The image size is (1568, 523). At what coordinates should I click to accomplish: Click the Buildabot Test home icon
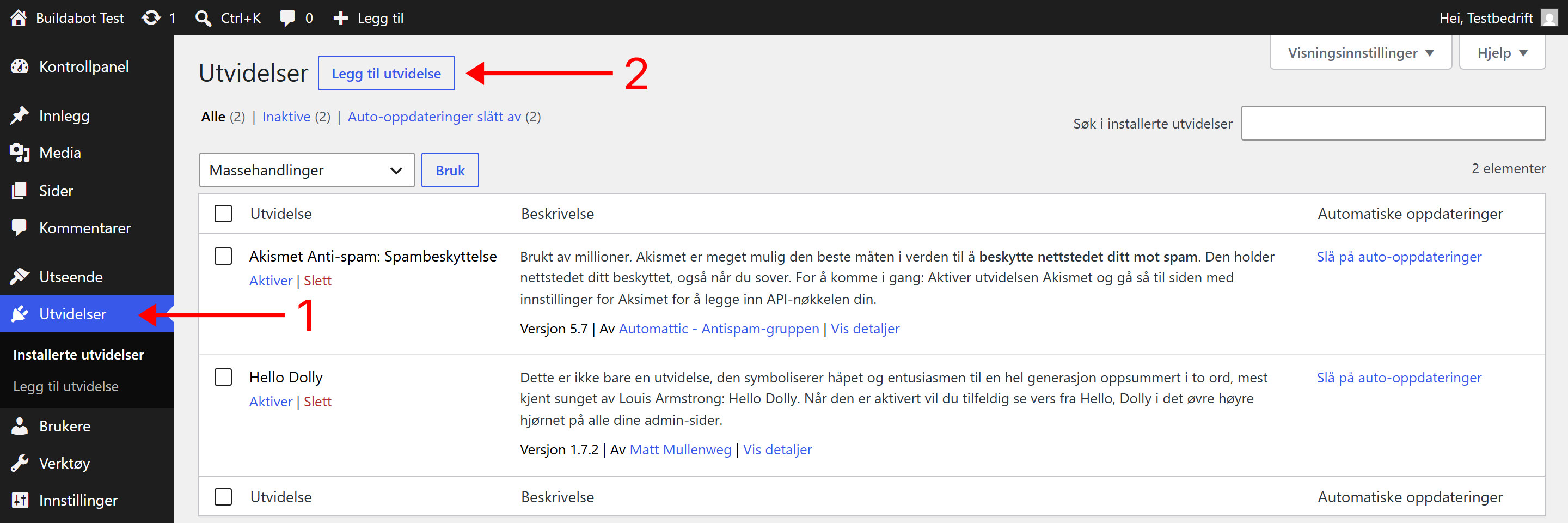click(19, 17)
